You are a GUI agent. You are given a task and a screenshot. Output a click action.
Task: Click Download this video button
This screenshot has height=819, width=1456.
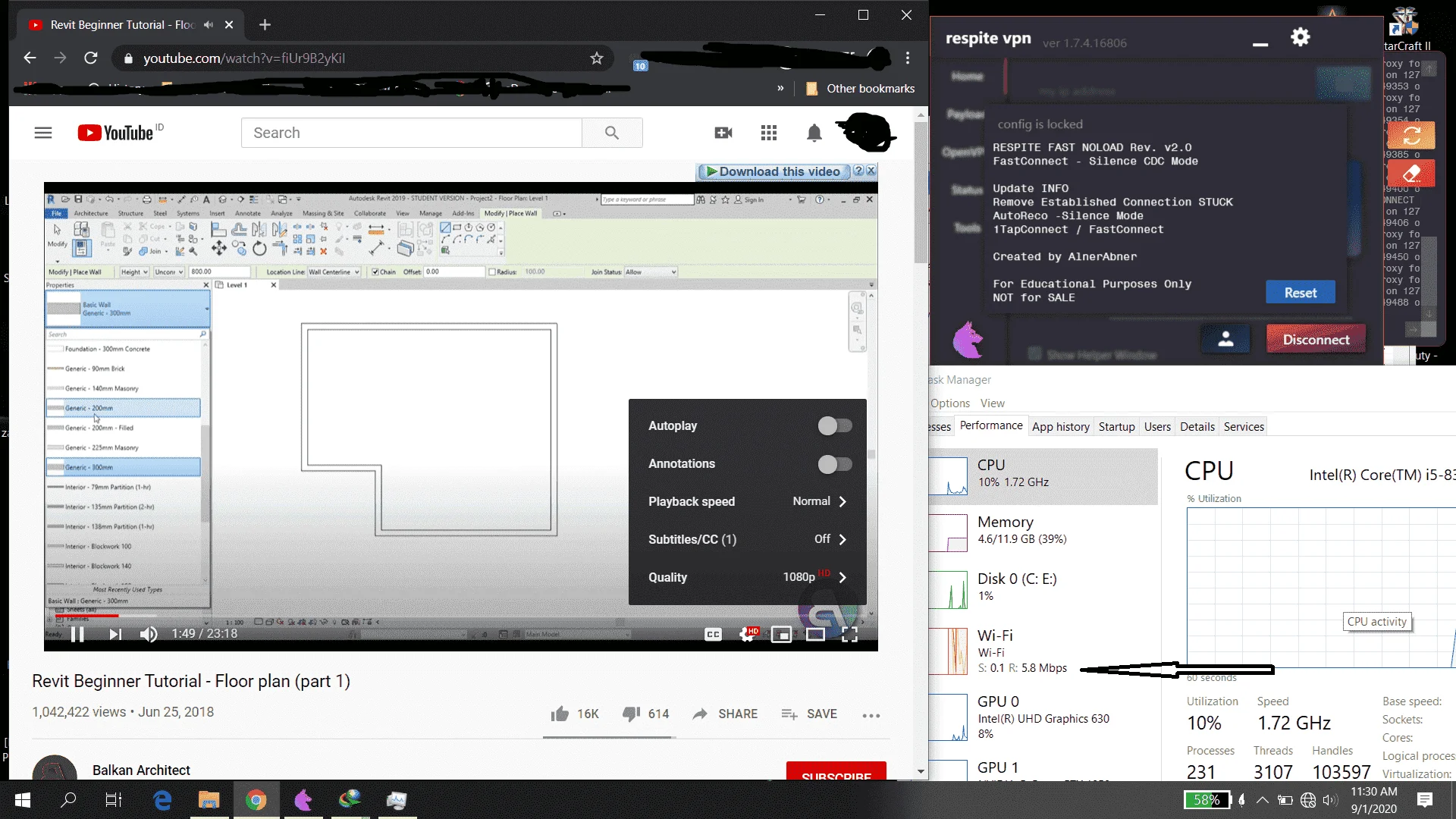(x=773, y=171)
